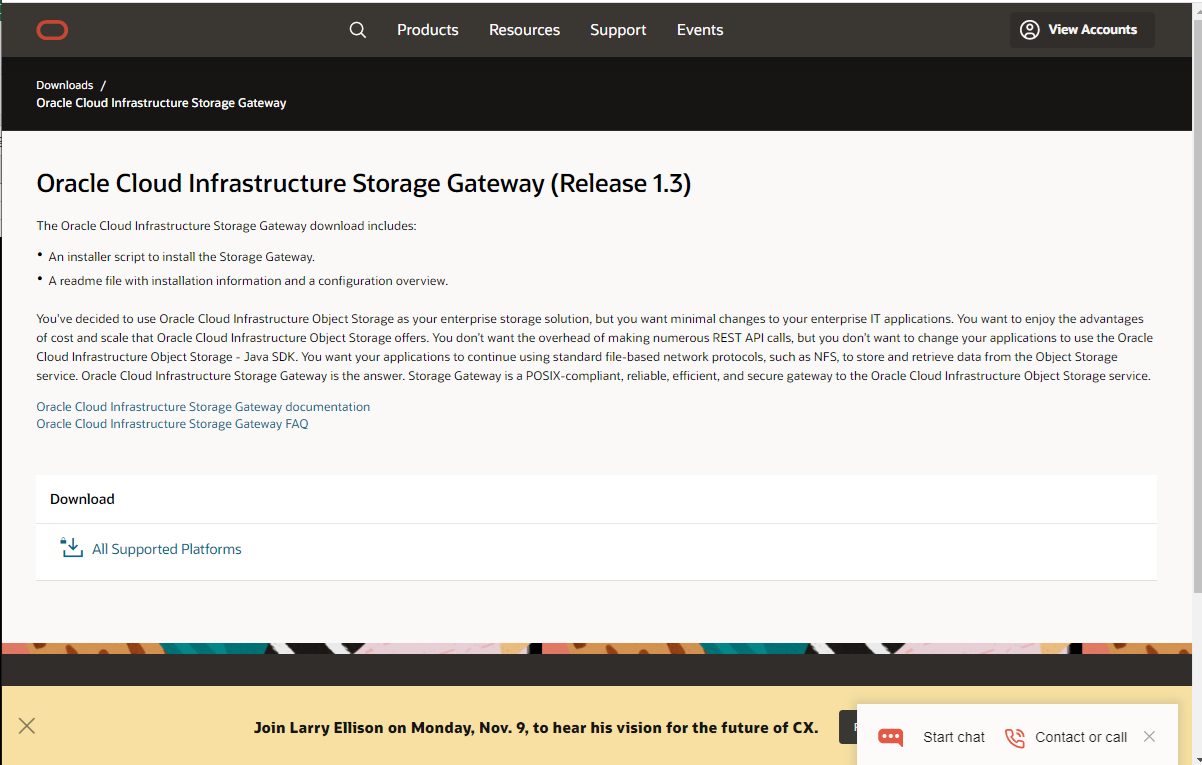
Task: Open the Products menu
Action: pos(427,30)
